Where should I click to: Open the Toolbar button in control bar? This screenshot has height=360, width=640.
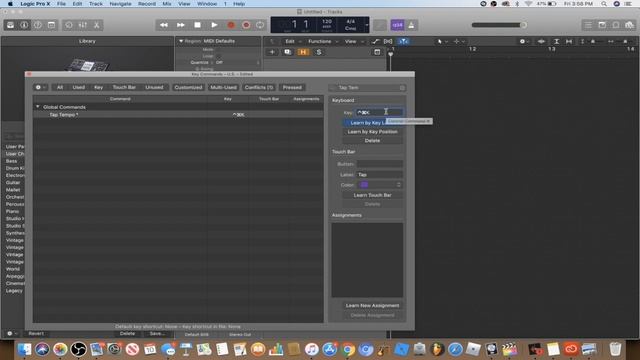click(x=51, y=25)
